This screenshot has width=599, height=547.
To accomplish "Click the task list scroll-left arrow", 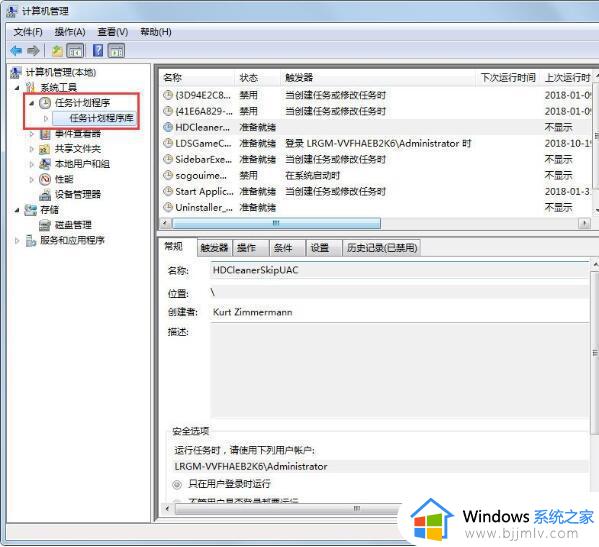I will coord(165,223).
